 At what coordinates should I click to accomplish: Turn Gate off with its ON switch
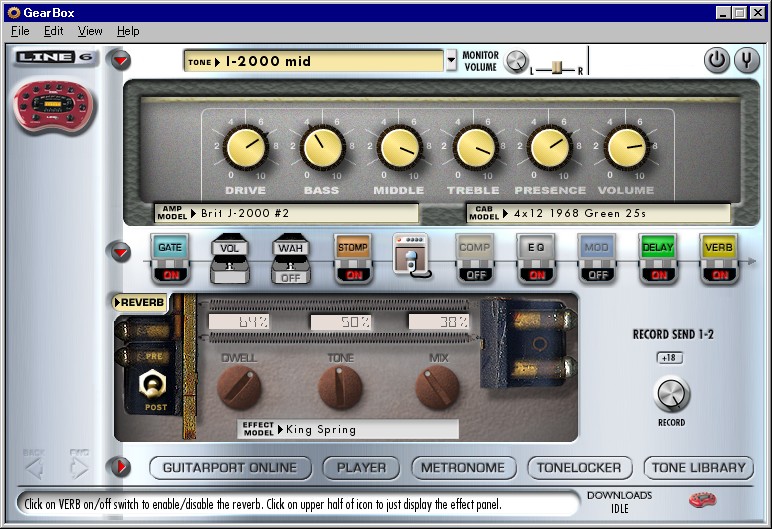pos(171,275)
